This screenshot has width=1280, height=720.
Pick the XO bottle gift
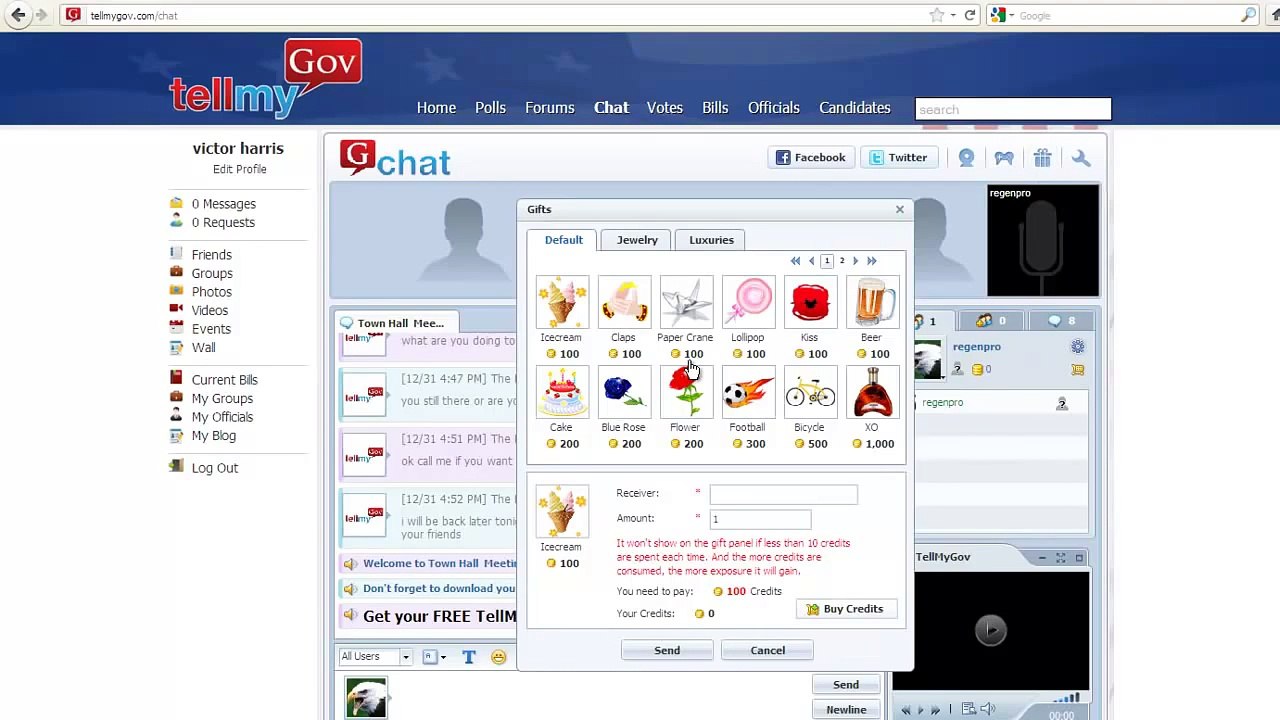point(871,393)
